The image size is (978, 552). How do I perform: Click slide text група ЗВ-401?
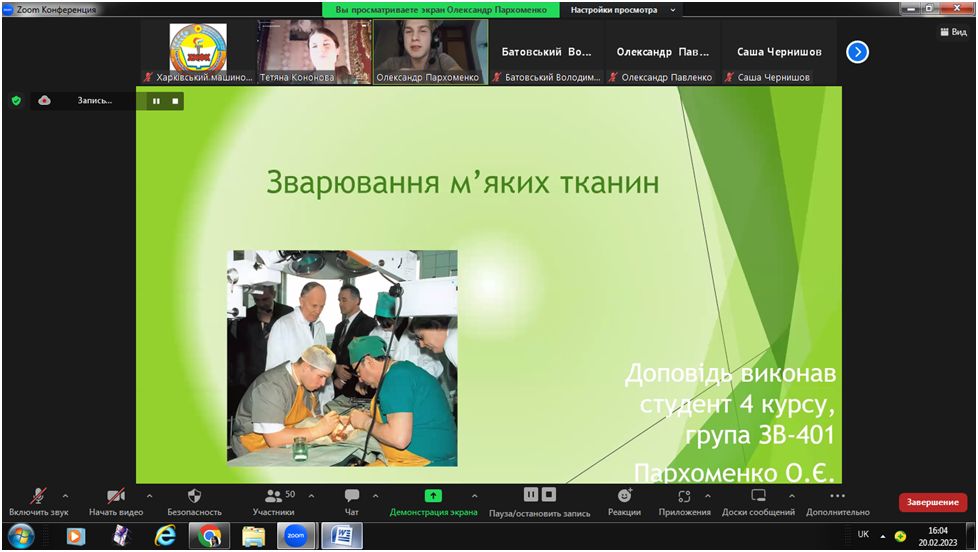pyautogui.click(x=760, y=435)
